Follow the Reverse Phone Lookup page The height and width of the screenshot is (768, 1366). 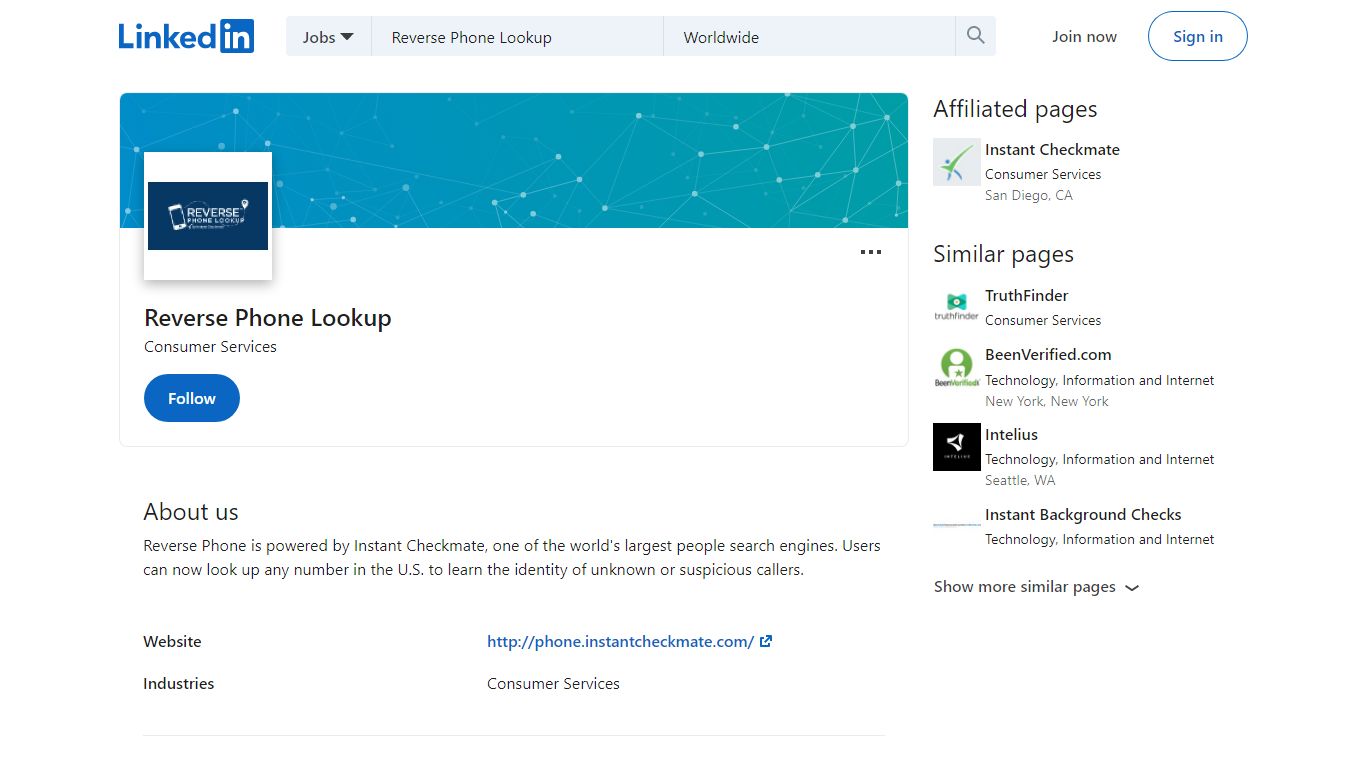192,398
